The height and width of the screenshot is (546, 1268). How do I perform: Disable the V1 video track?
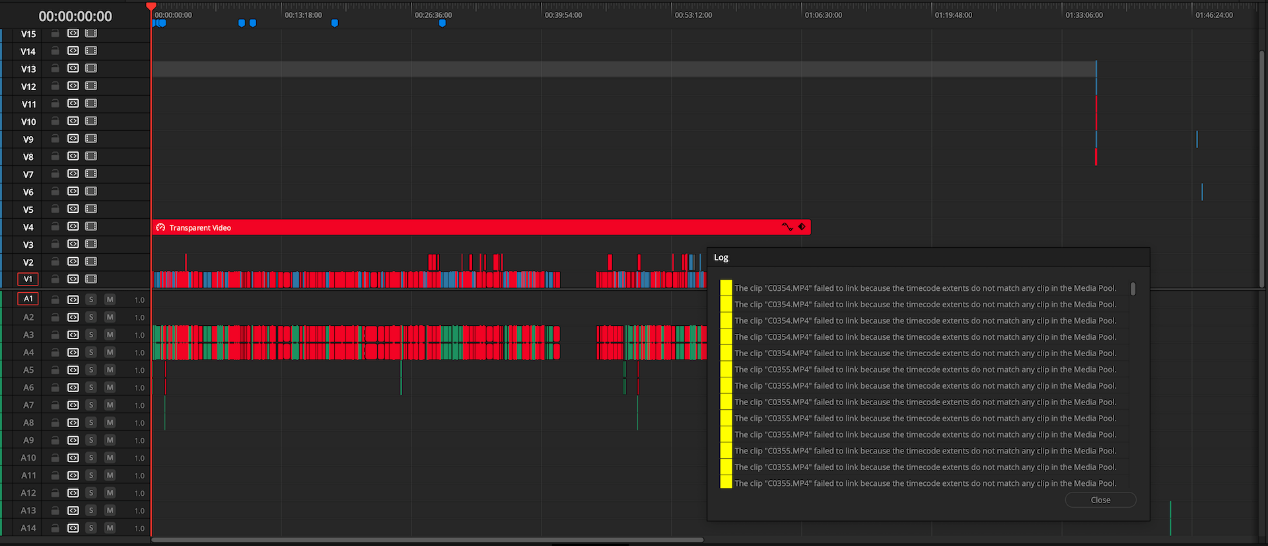point(91,279)
